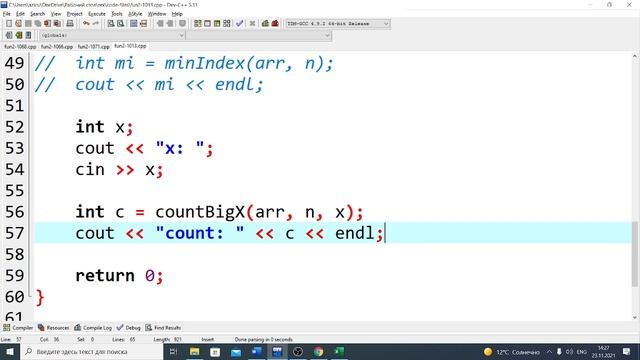Click the Stop Execution X icon

point(252,24)
